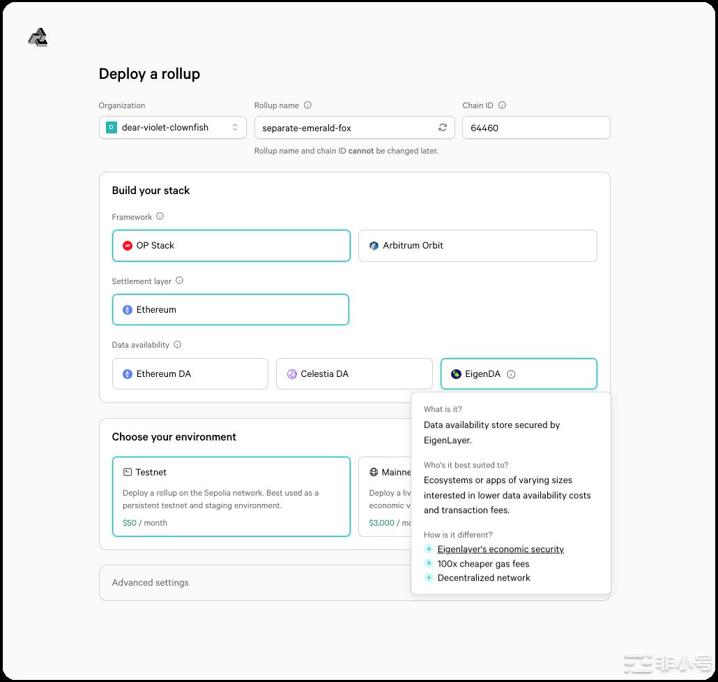The width and height of the screenshot is (718, 682).
Task: Click the Chain ID info icon
Action: [x=502, y=105]
